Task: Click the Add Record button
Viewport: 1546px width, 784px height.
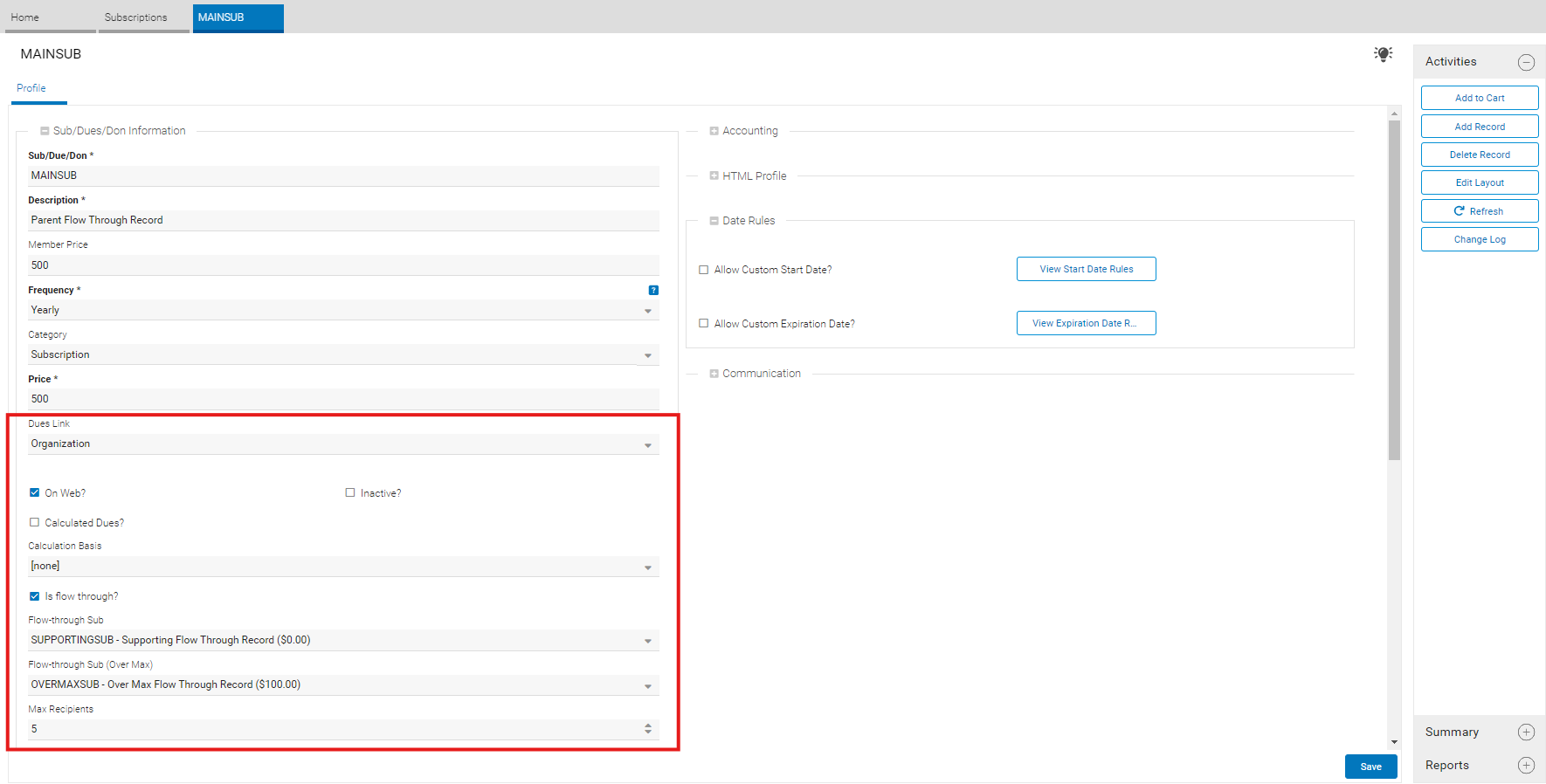Action: point(1480,127)
